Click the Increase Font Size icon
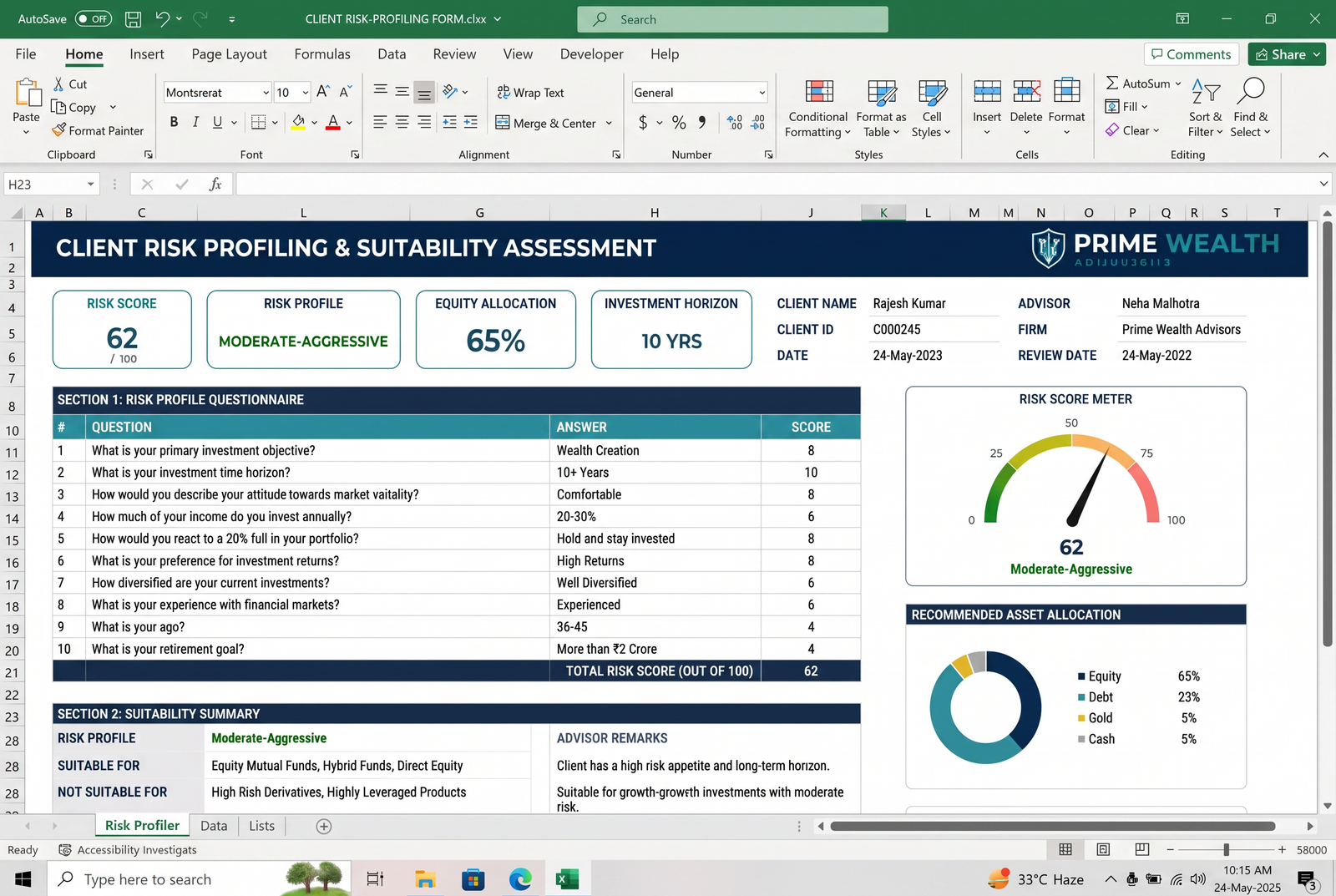Viewport: 1336px width, 896px height. [x=323, y=92]
